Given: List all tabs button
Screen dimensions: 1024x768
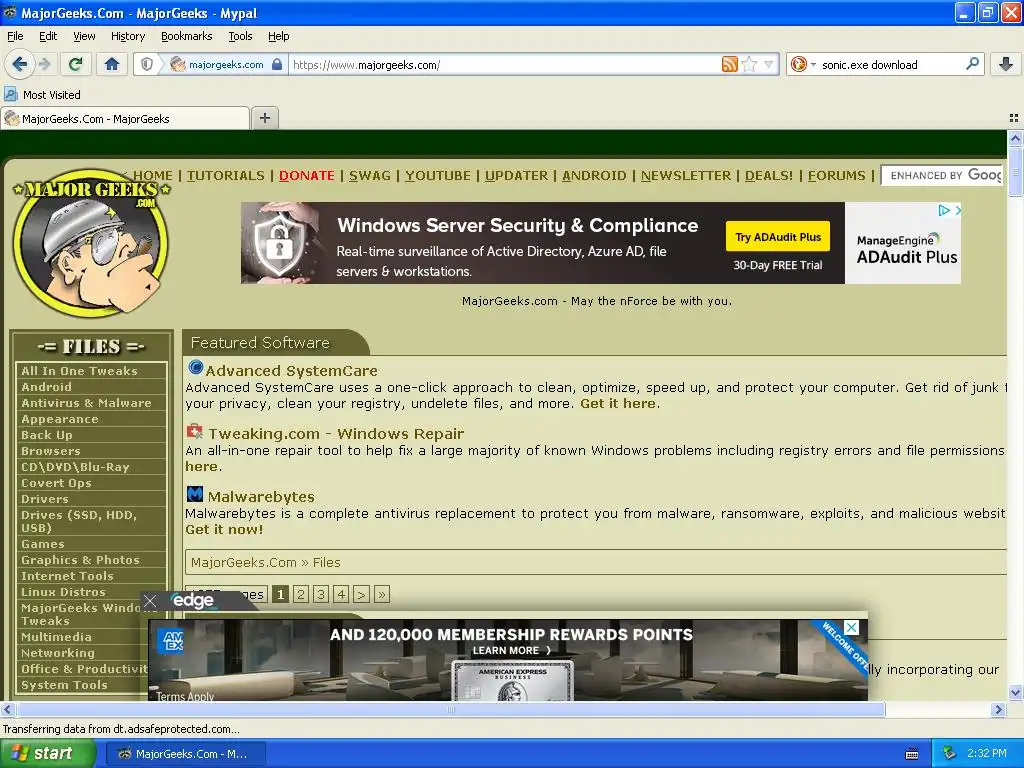Looking at the screenshot, I should tap(1014, 118).
